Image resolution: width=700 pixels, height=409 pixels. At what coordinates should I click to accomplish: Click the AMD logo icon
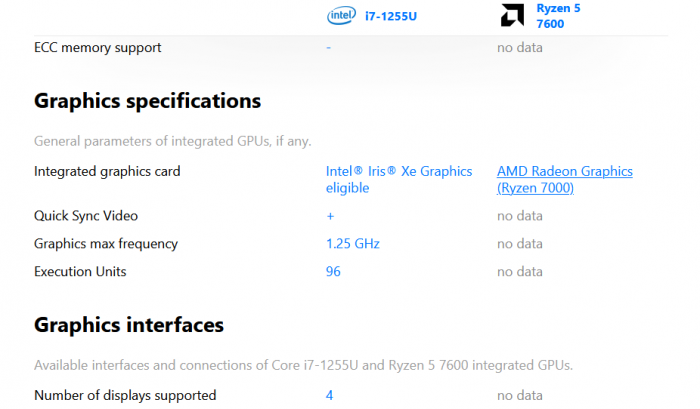point(513,15)
